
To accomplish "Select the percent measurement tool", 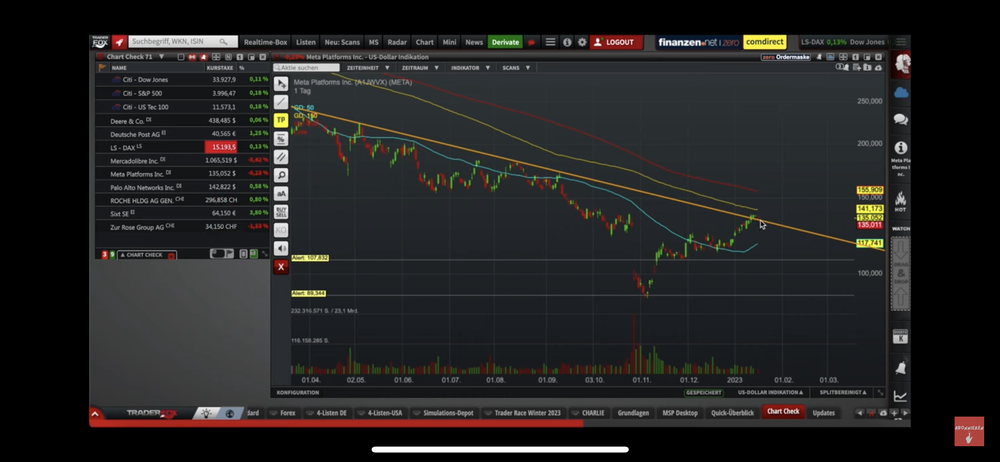I will coord(281,138).
